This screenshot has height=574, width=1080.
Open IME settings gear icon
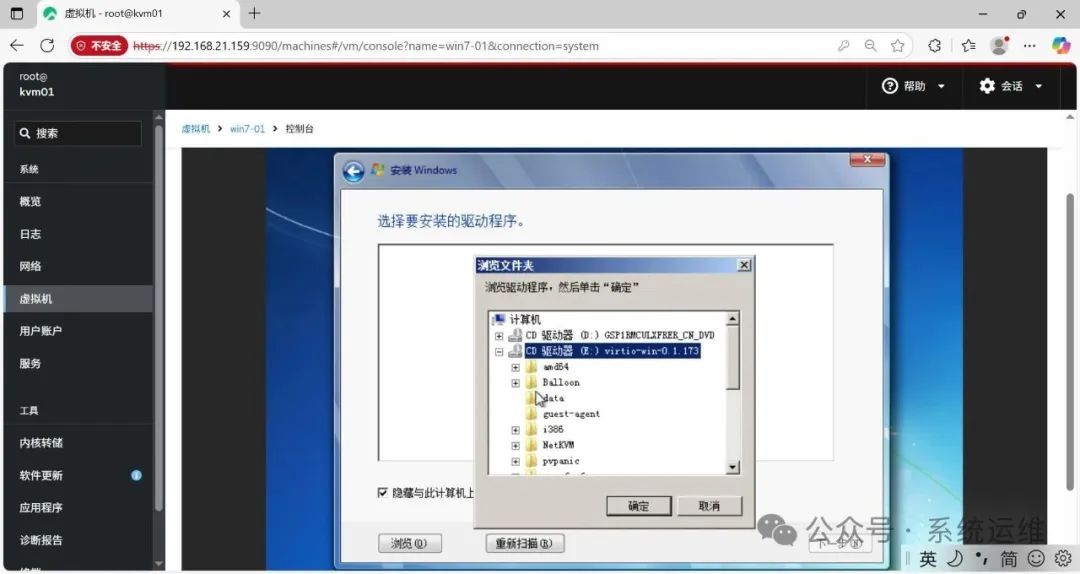pos(1063,558)
